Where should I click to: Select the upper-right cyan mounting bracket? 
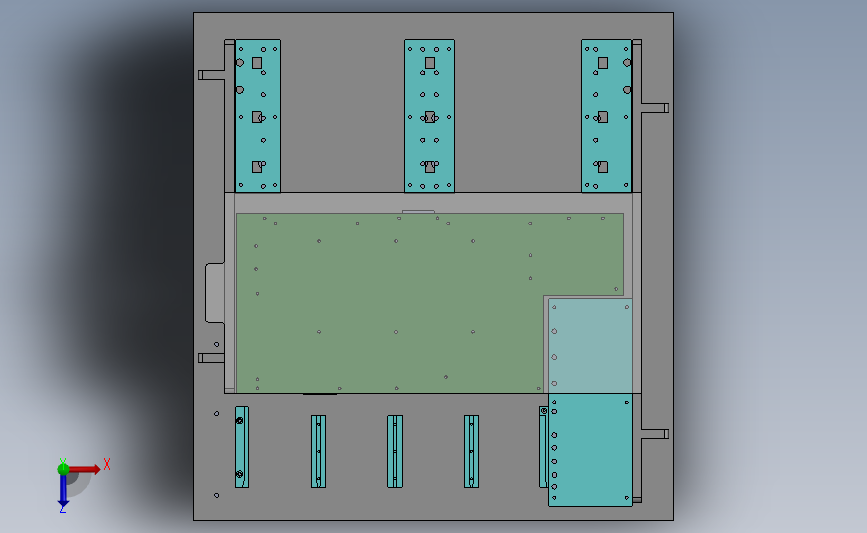point(606,116)
